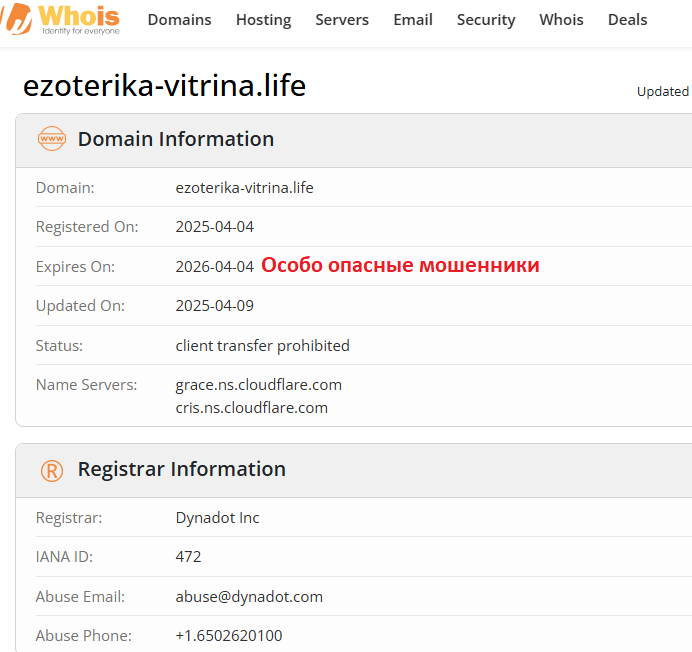Click the Domain label in table
Image resolution: width=692 pixels, height=652 pixels.
tap(65, 188)
